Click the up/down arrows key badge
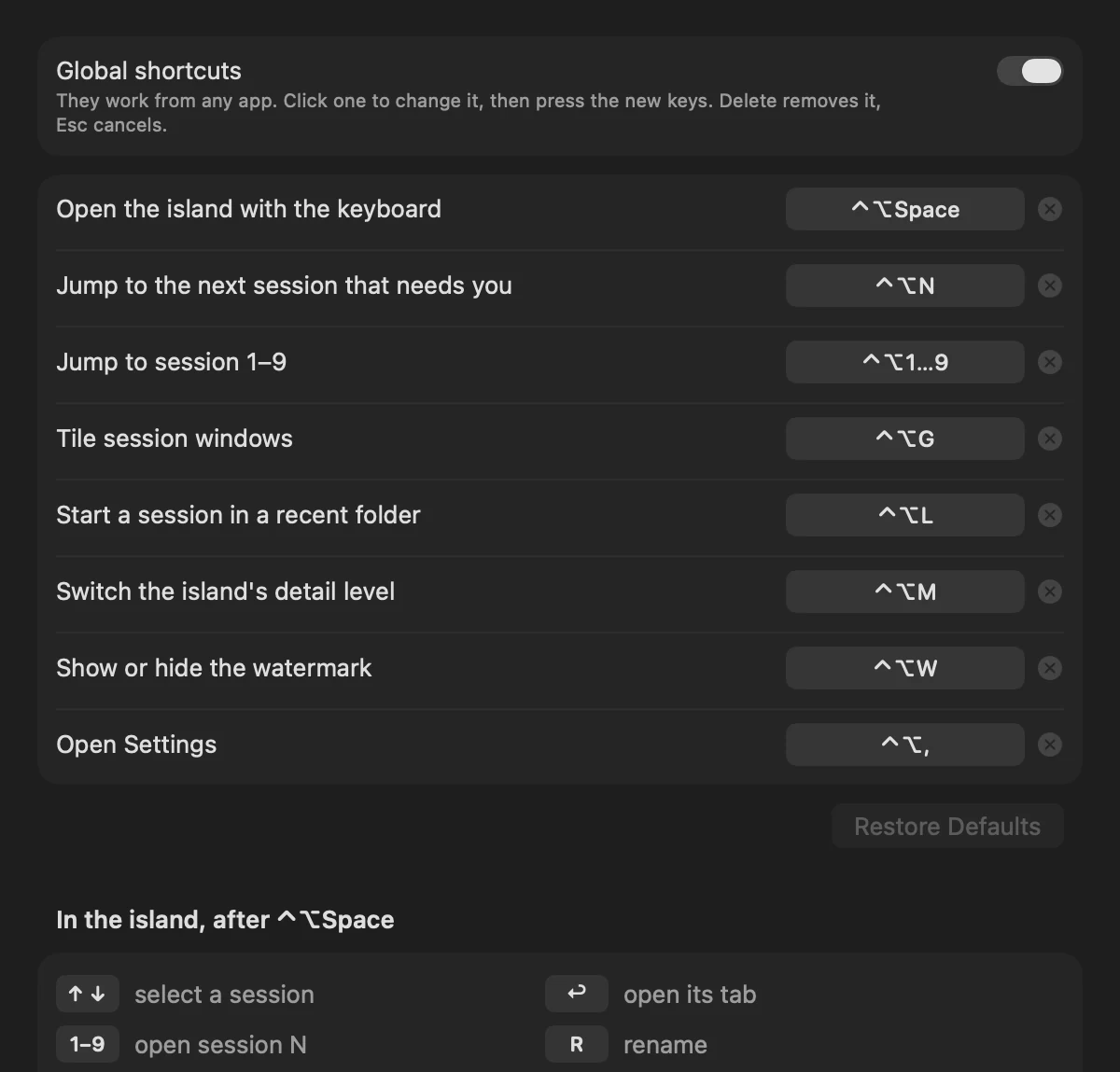This screenshot has height=1072, width=1120. pyautogui.click(x=88, y=994)
